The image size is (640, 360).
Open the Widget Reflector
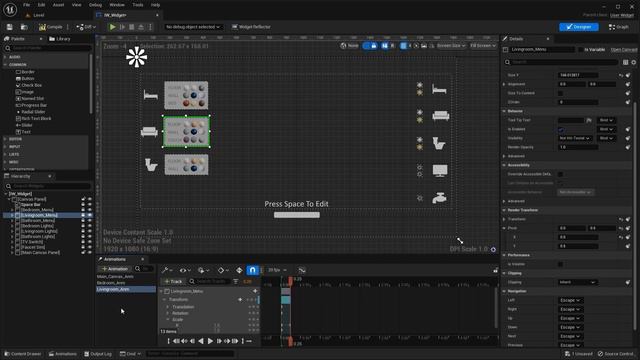(251, 27)
